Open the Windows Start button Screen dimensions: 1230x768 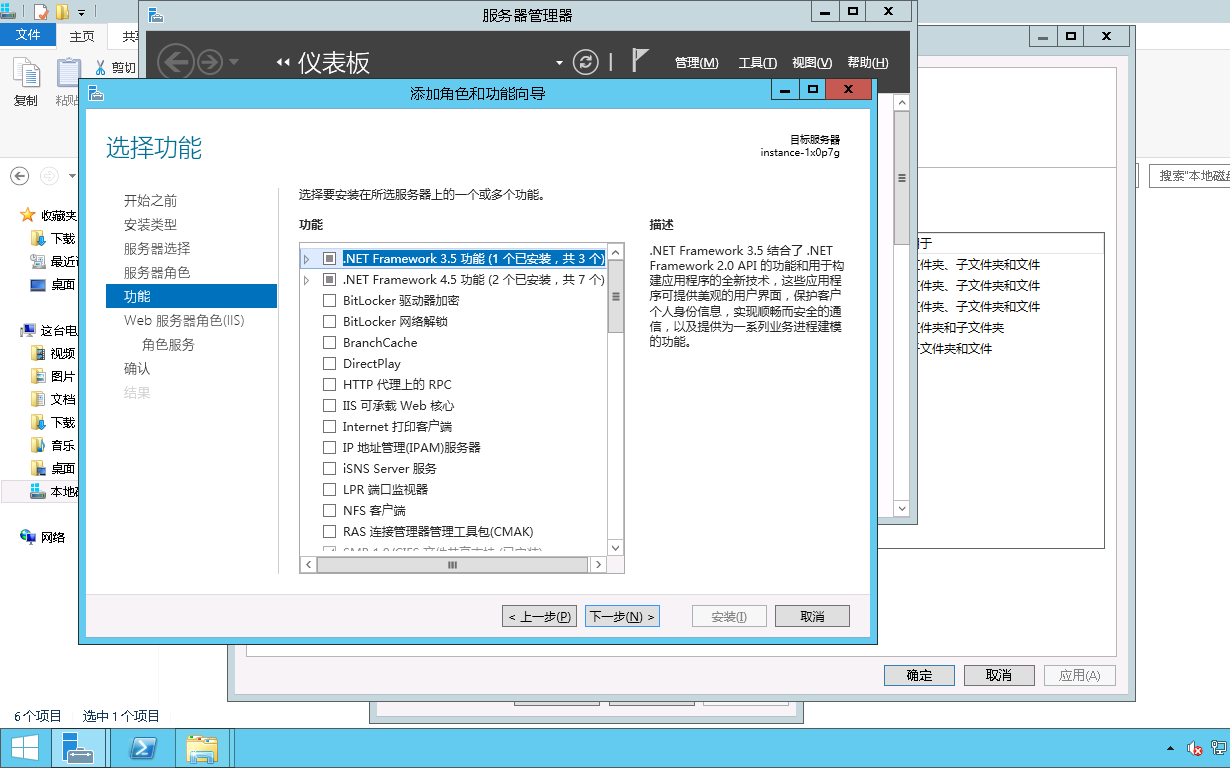(24, 749)
